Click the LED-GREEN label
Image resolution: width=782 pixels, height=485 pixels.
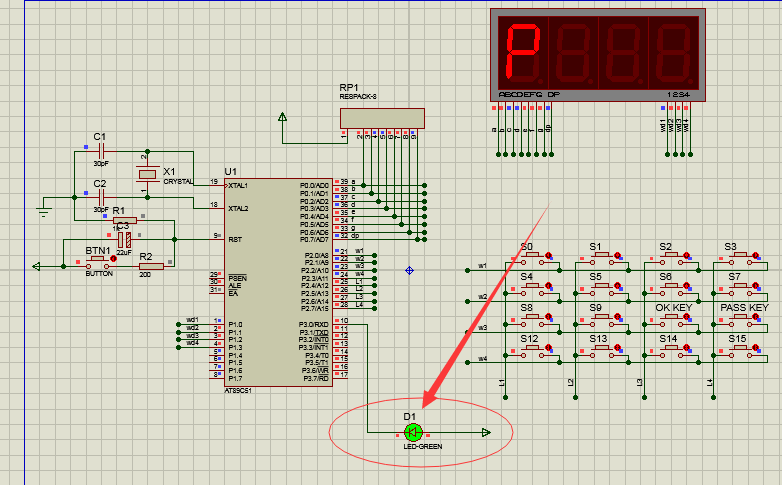[x=423, y=447]
